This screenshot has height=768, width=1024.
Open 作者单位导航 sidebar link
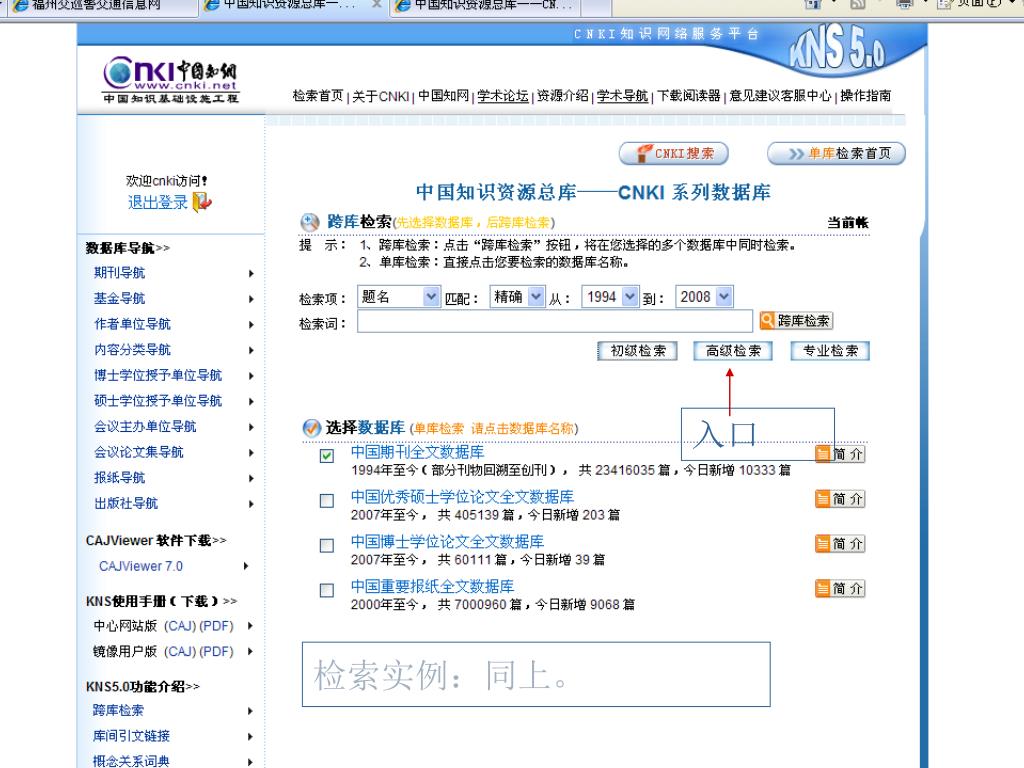(x=133, y=324)
